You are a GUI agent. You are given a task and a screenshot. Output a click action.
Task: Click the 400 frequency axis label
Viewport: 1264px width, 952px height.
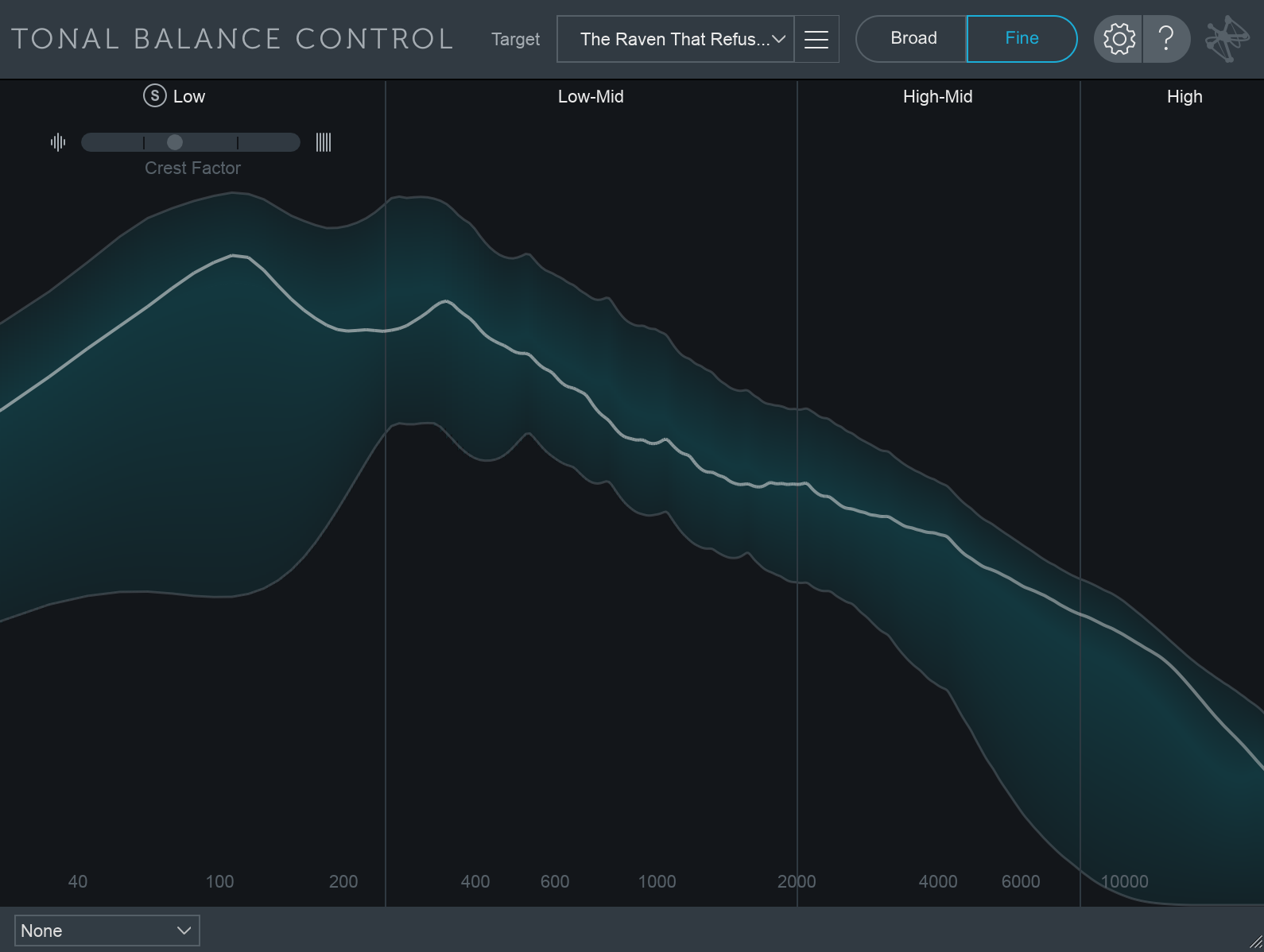click(475, 881)
